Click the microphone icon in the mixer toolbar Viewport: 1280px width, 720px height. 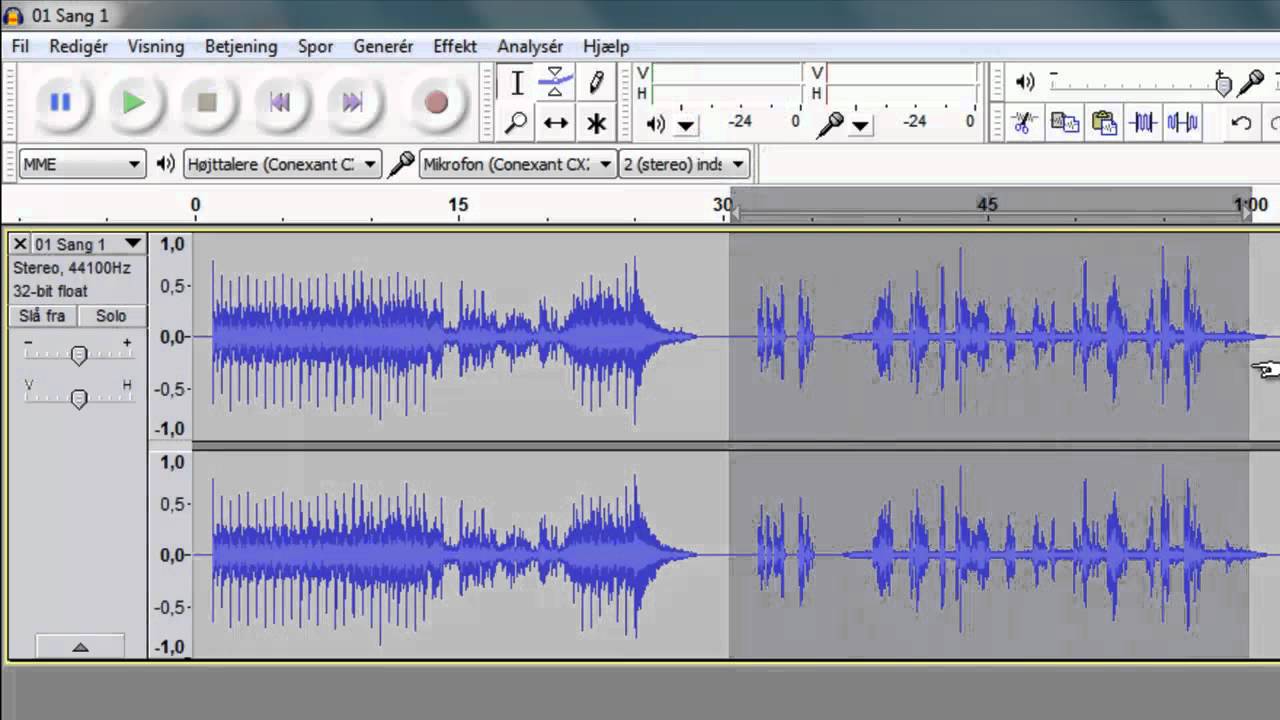click(x=1250, y=83)
